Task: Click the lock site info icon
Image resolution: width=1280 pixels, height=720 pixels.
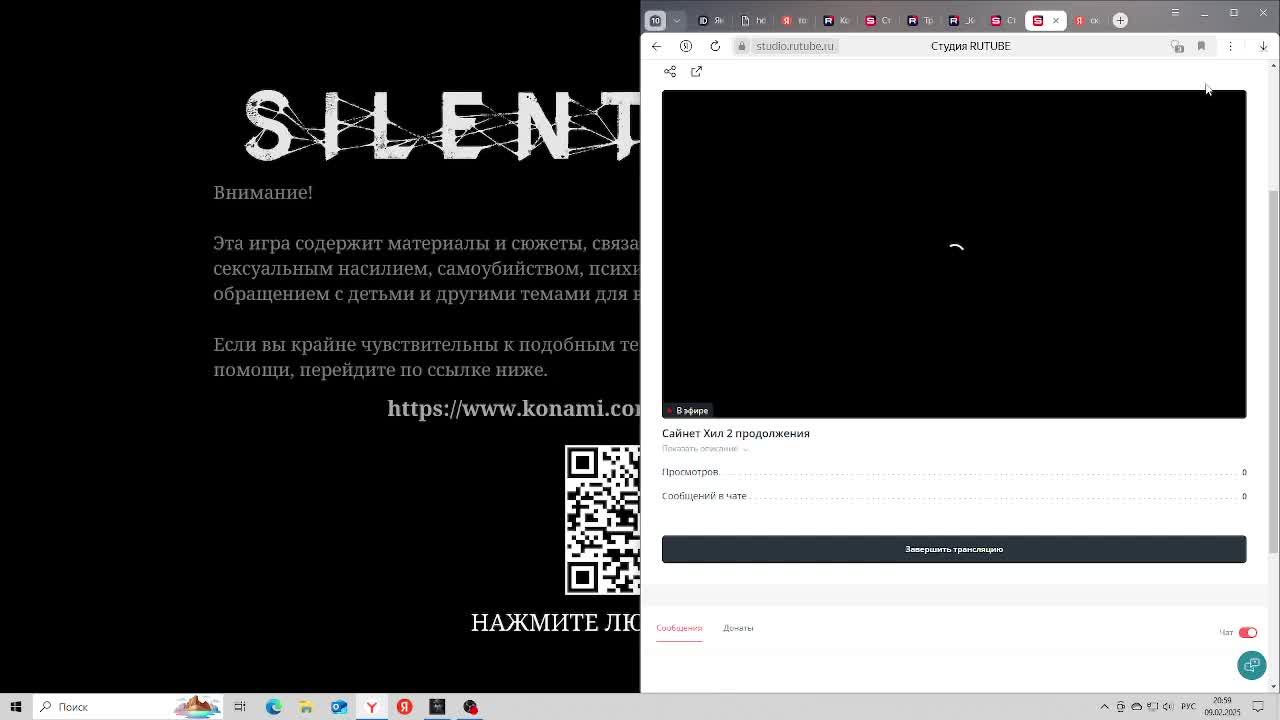Action: [x=741, y=46]
